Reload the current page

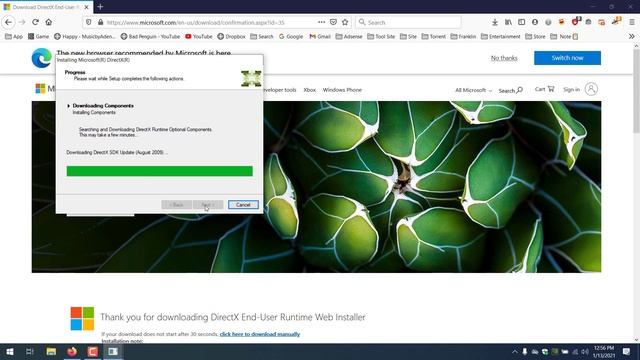[36, 22]
